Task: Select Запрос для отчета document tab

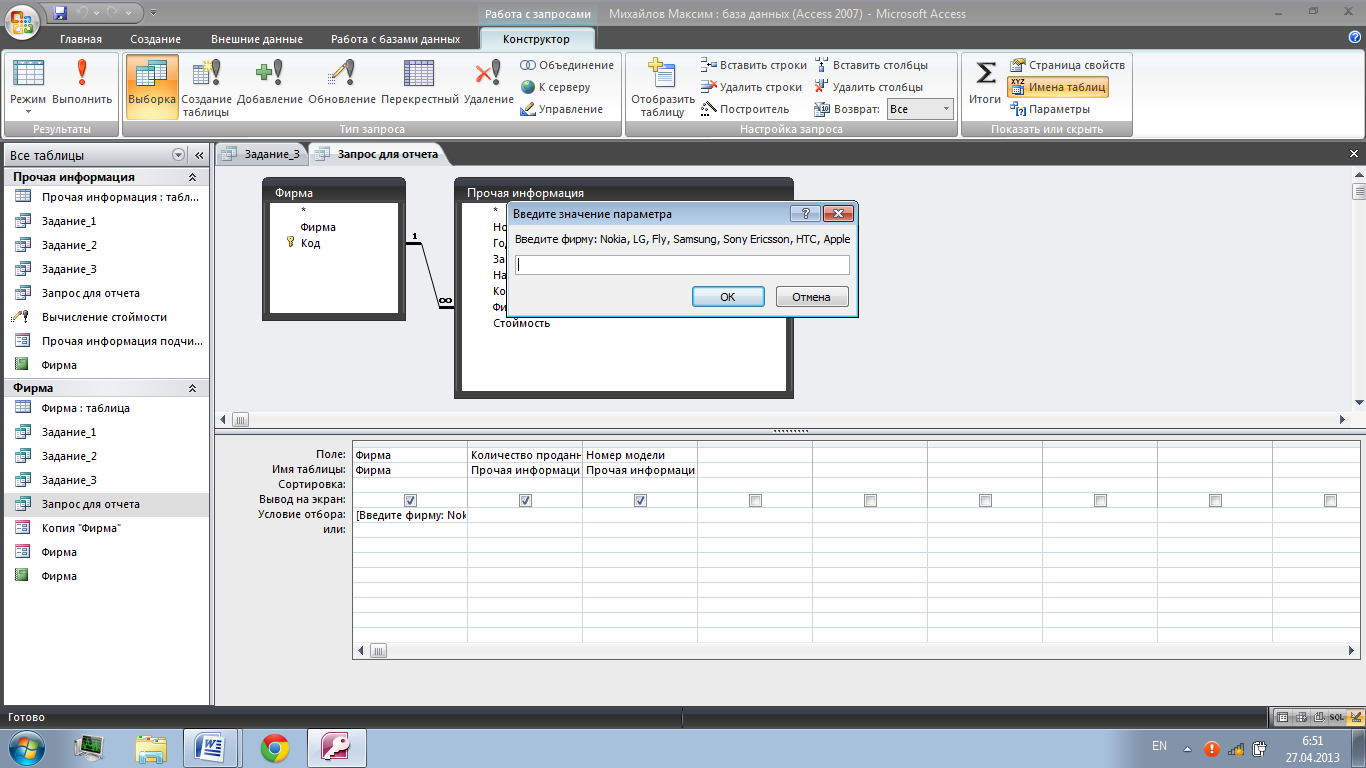Action: 378,154
